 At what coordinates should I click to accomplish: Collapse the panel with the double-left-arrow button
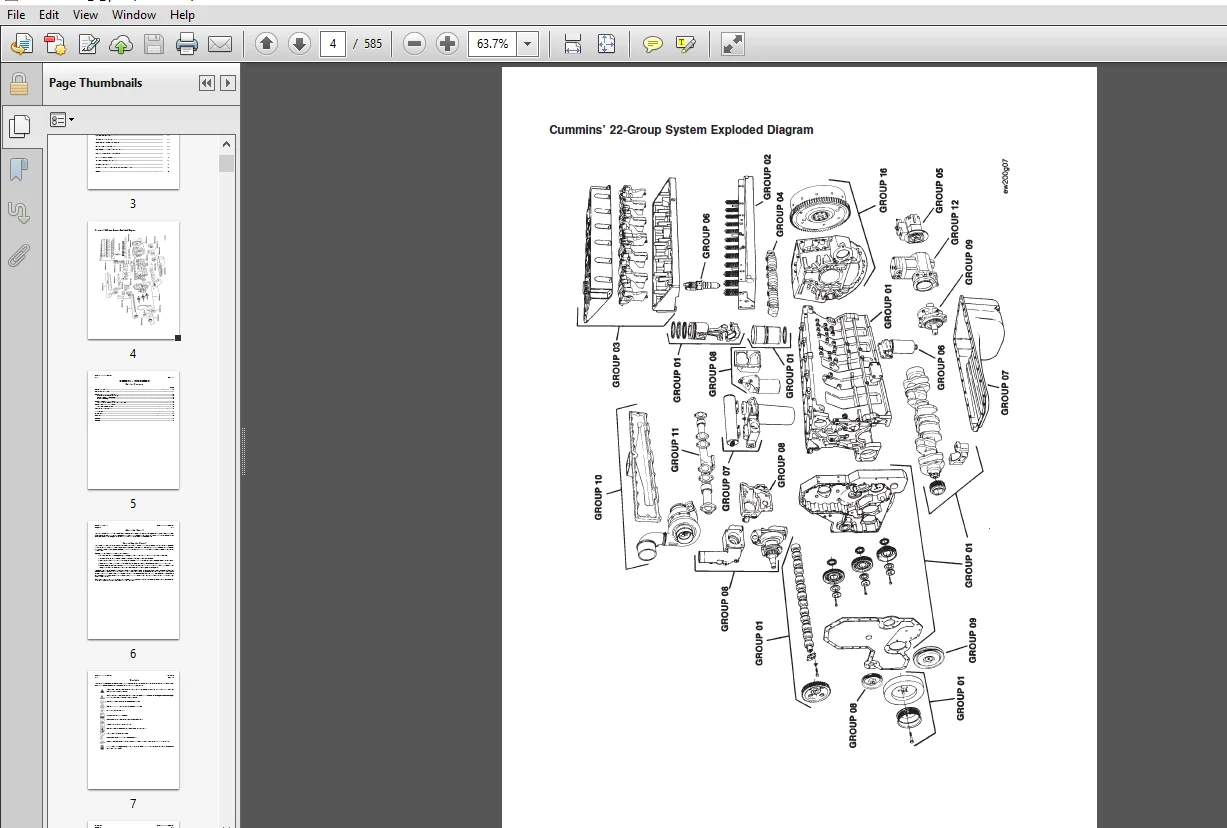click(x=207, y=83)
